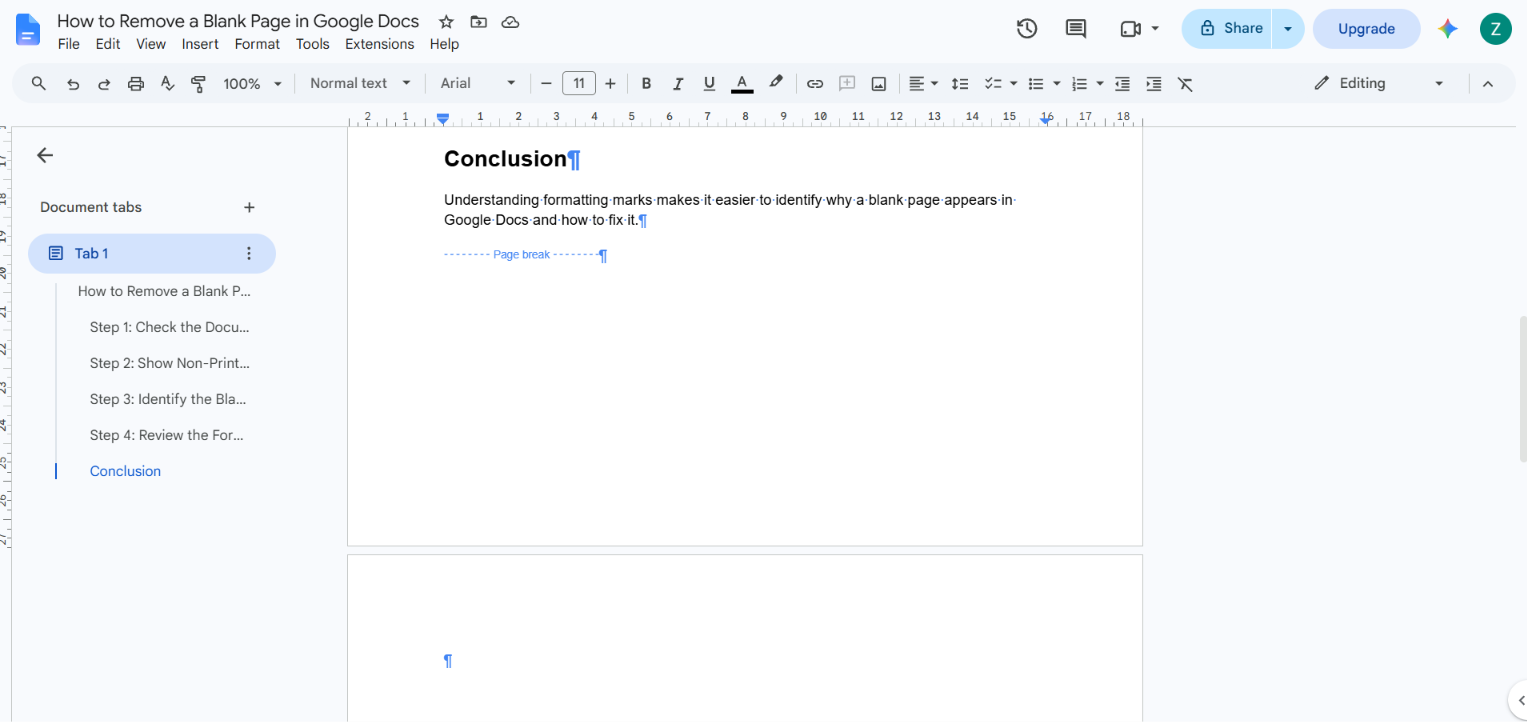Open the comments panel
Image resolution: width=1527 pixels, height=722 pixels.
click(1076, 29)
